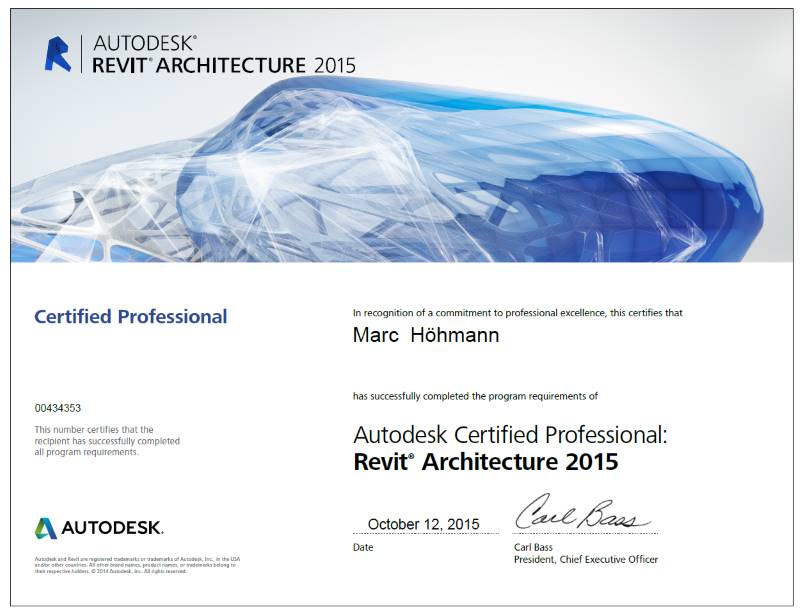Click the blue Revit R logo
800x616 pixels.
(x=58, y=54)
